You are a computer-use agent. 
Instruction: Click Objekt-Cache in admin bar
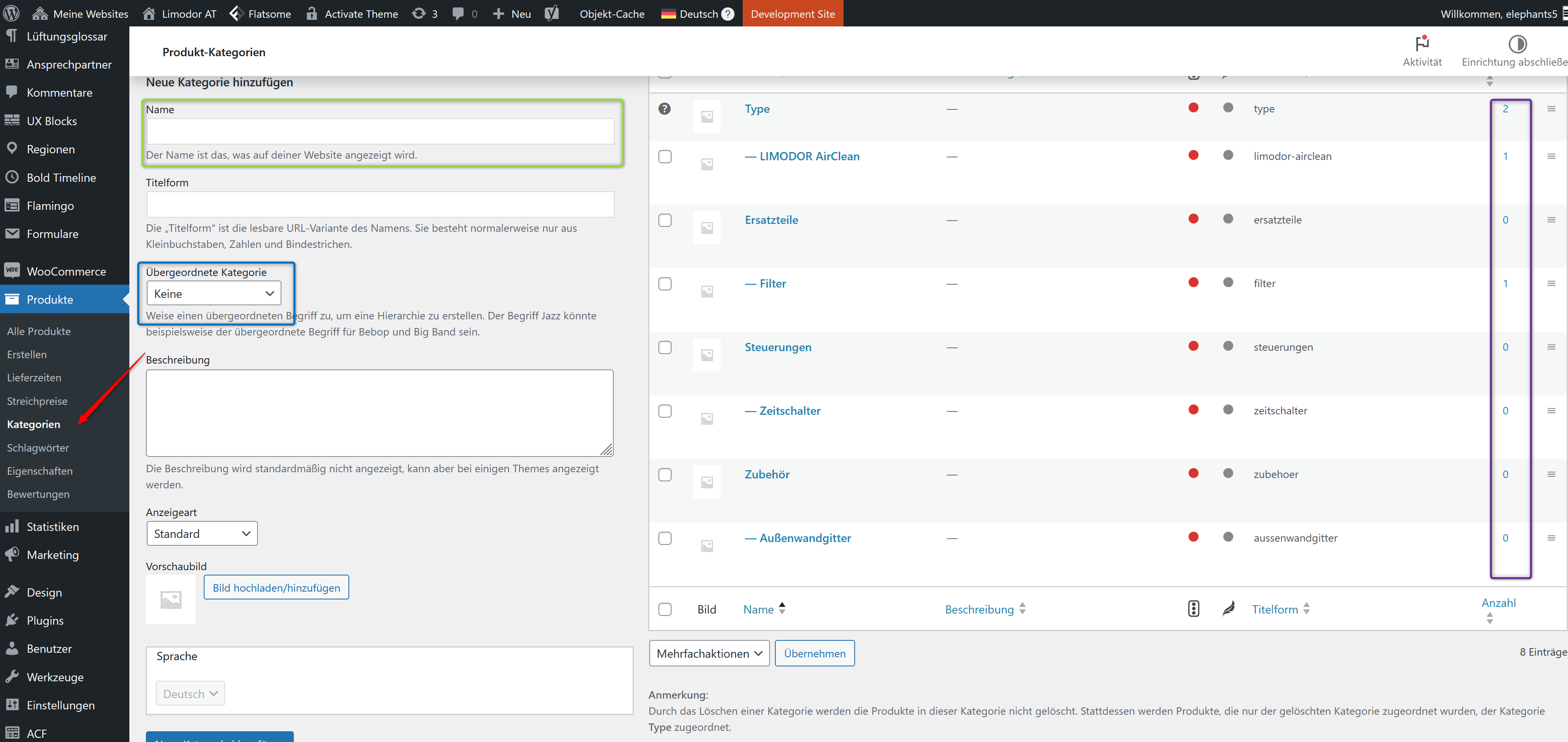coord(612,13)
